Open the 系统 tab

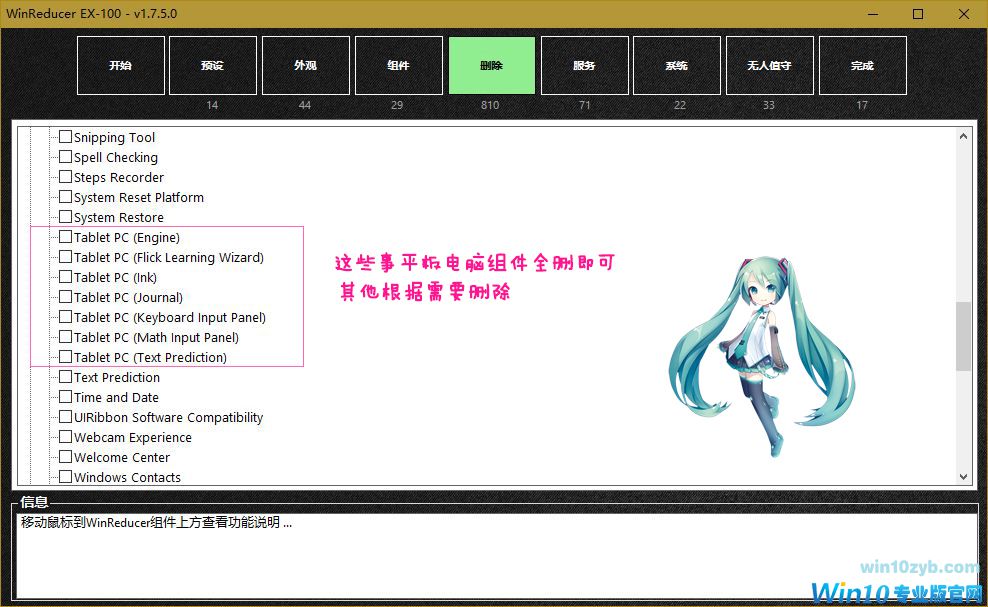676,66
